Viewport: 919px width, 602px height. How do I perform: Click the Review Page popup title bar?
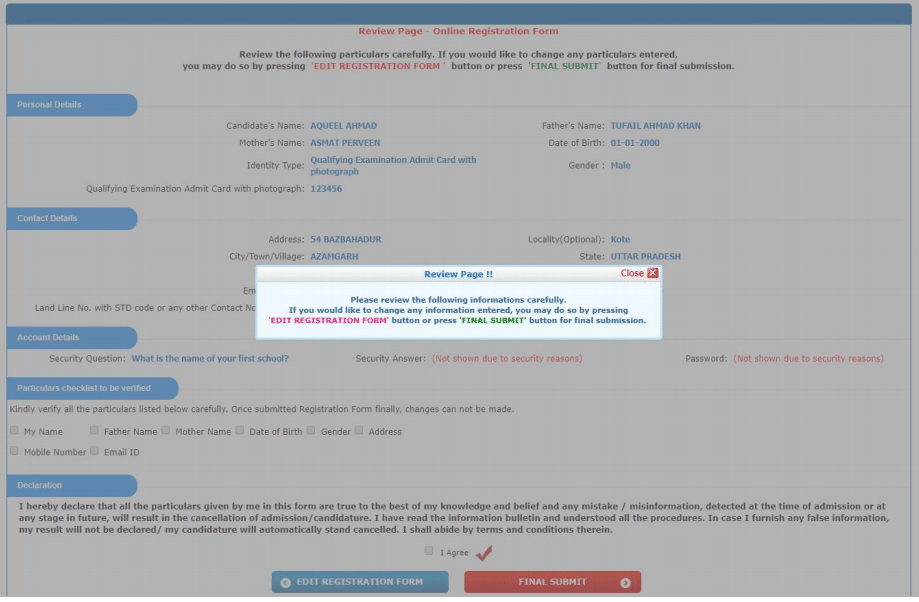tap(457, 273)
